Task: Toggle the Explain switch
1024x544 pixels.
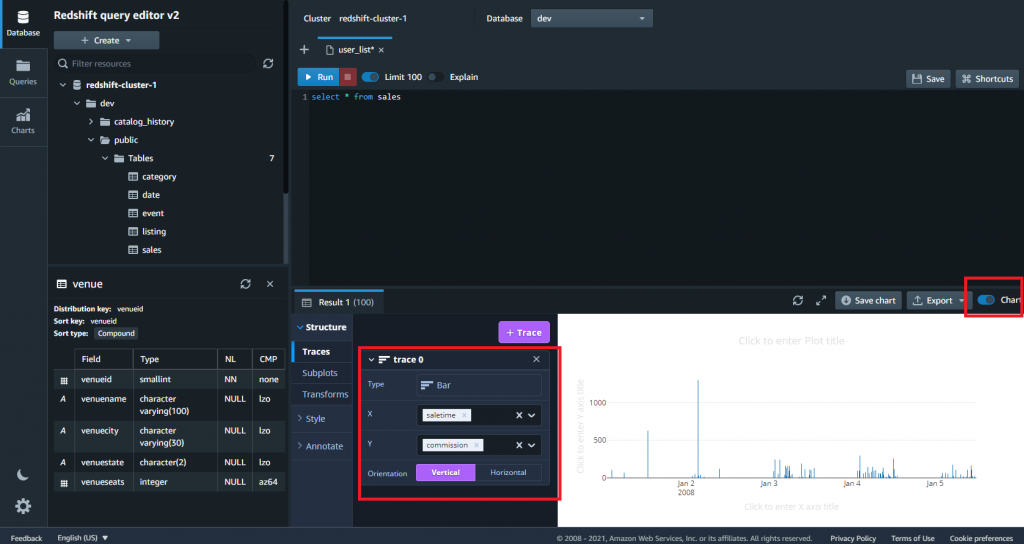Action: click(x=435, y=77)
